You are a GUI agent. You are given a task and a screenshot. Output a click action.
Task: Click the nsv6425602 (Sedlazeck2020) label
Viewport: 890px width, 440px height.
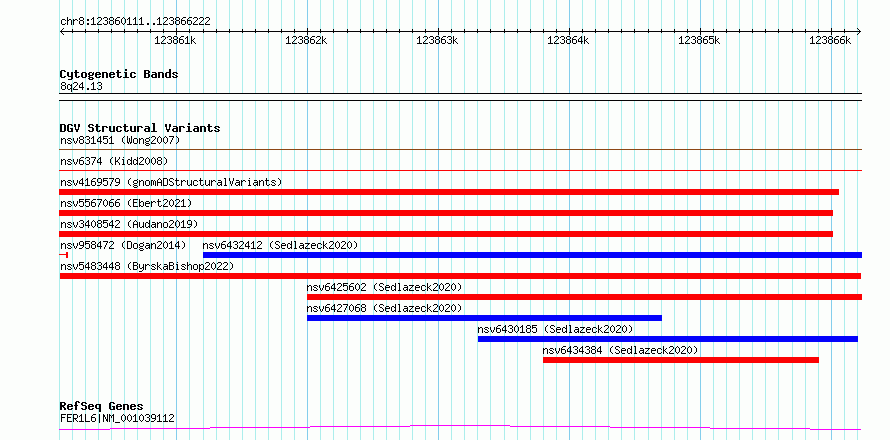coord(384,287)
